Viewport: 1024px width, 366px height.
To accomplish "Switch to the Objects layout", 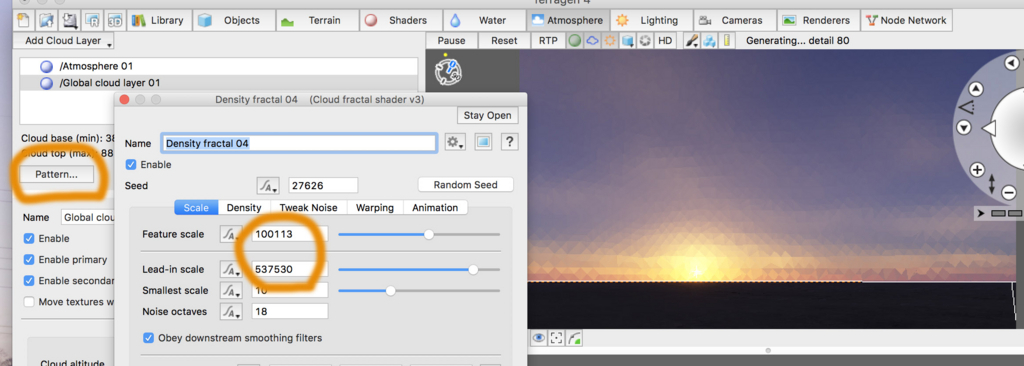I will tap(234, 20).
